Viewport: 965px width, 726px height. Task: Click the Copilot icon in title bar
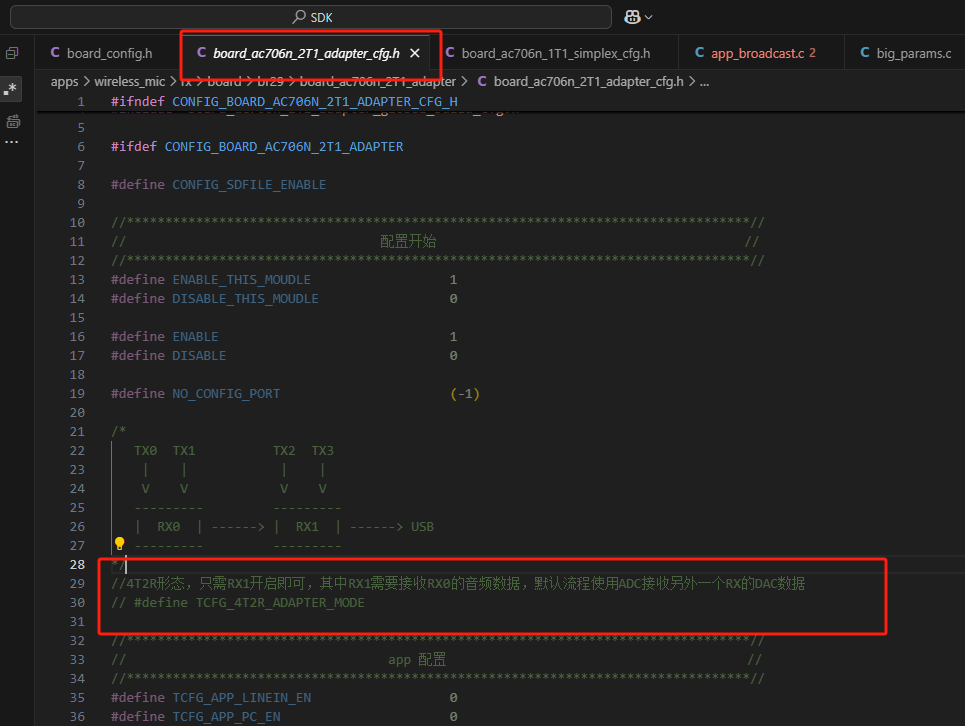click(632, 17)
